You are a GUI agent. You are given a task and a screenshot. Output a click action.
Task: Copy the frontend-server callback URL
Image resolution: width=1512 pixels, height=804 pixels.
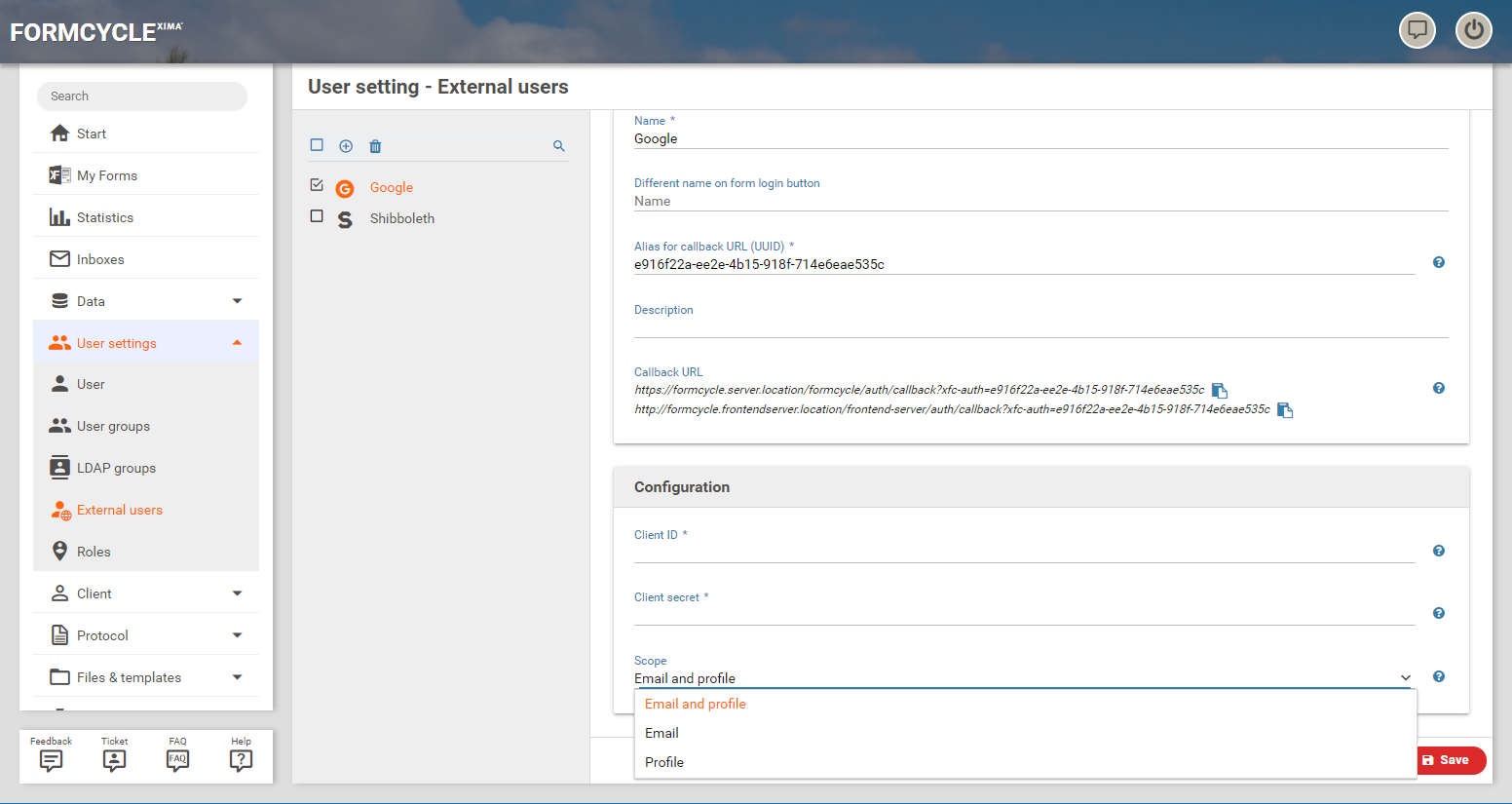1285,410
